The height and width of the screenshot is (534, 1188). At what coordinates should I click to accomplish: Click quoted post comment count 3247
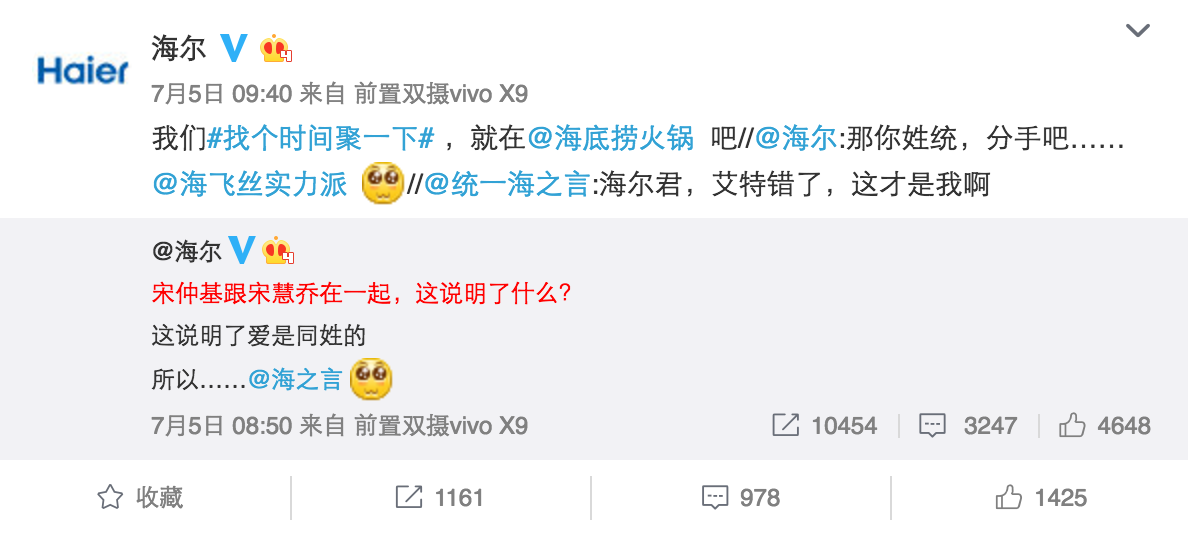coord(968,426)
